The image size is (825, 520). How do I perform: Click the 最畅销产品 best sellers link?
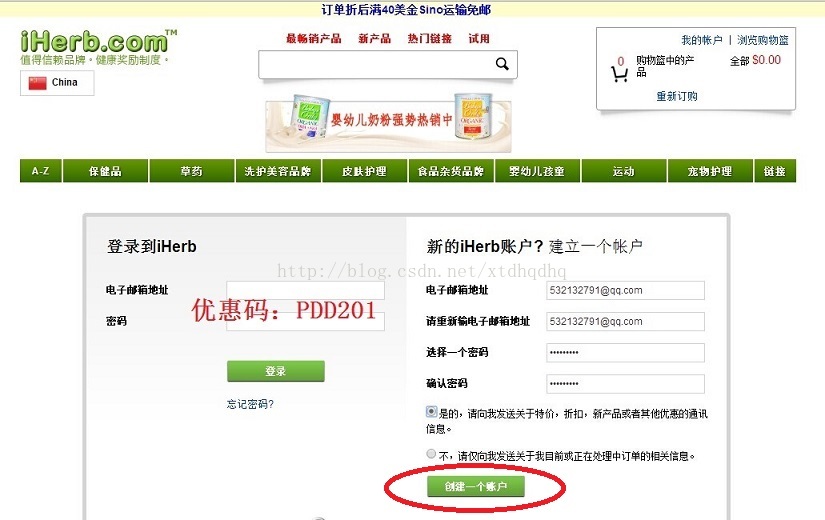tap(314, 38)
